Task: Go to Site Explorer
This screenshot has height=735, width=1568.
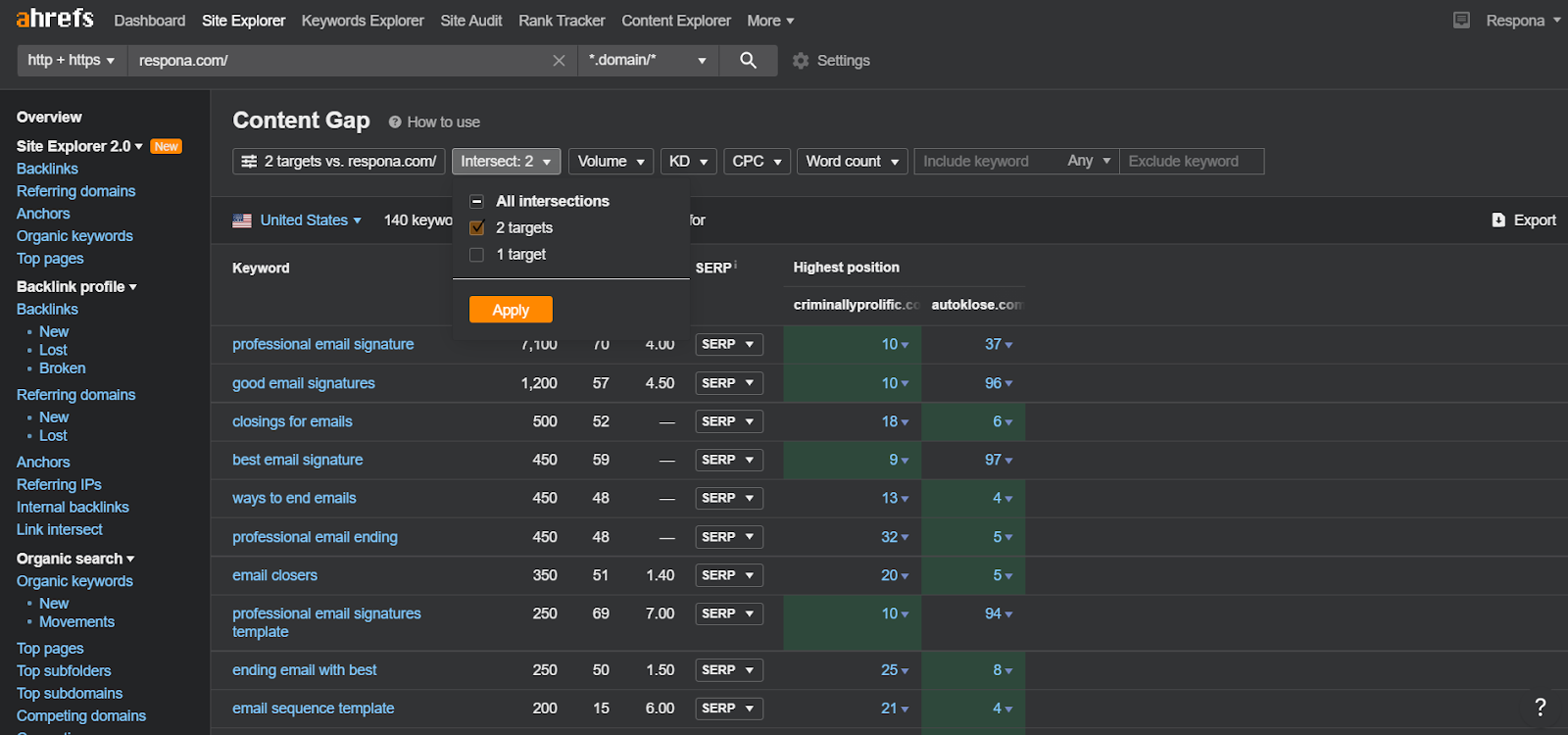Action: 243,21
